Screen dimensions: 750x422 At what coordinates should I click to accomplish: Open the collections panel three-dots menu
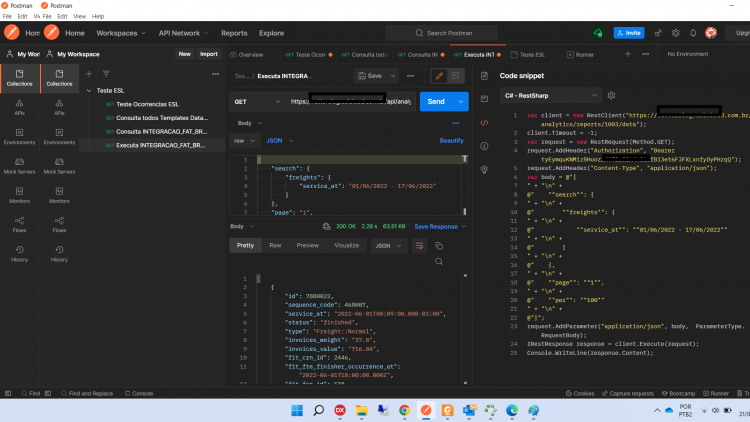point(216,74)
